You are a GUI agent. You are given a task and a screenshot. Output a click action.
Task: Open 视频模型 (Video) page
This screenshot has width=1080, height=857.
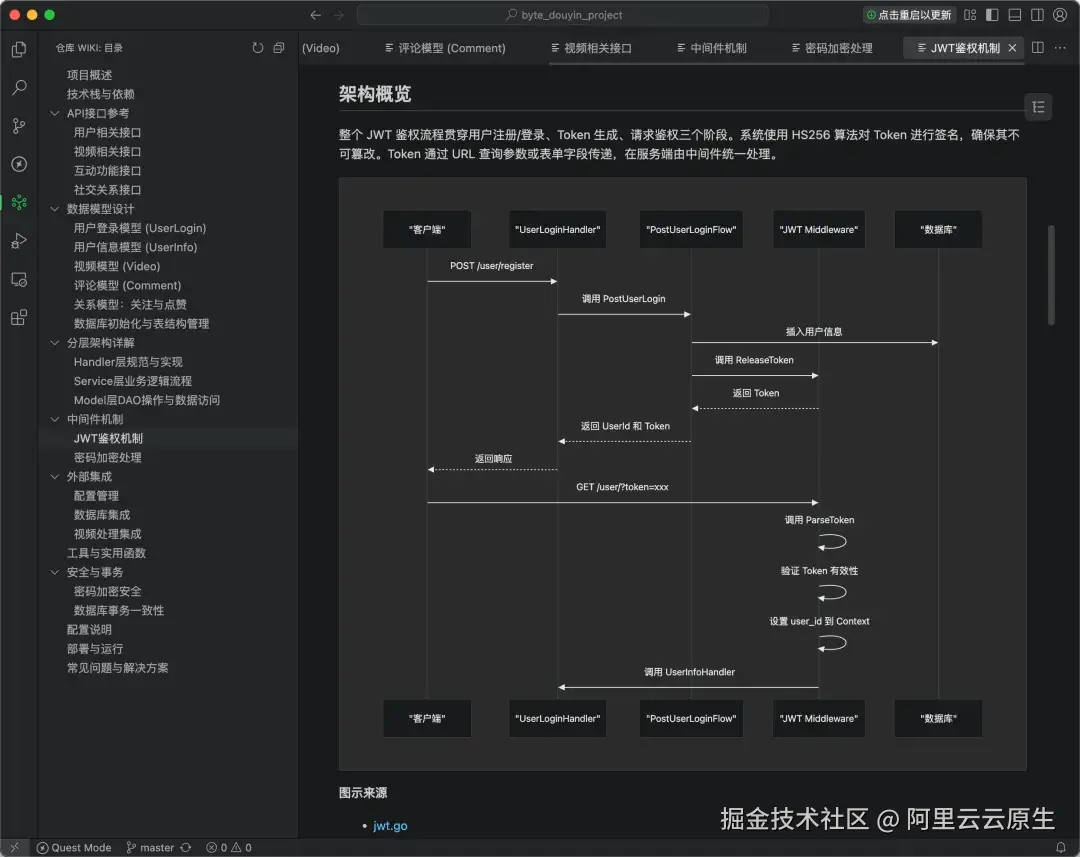(116, 266)
